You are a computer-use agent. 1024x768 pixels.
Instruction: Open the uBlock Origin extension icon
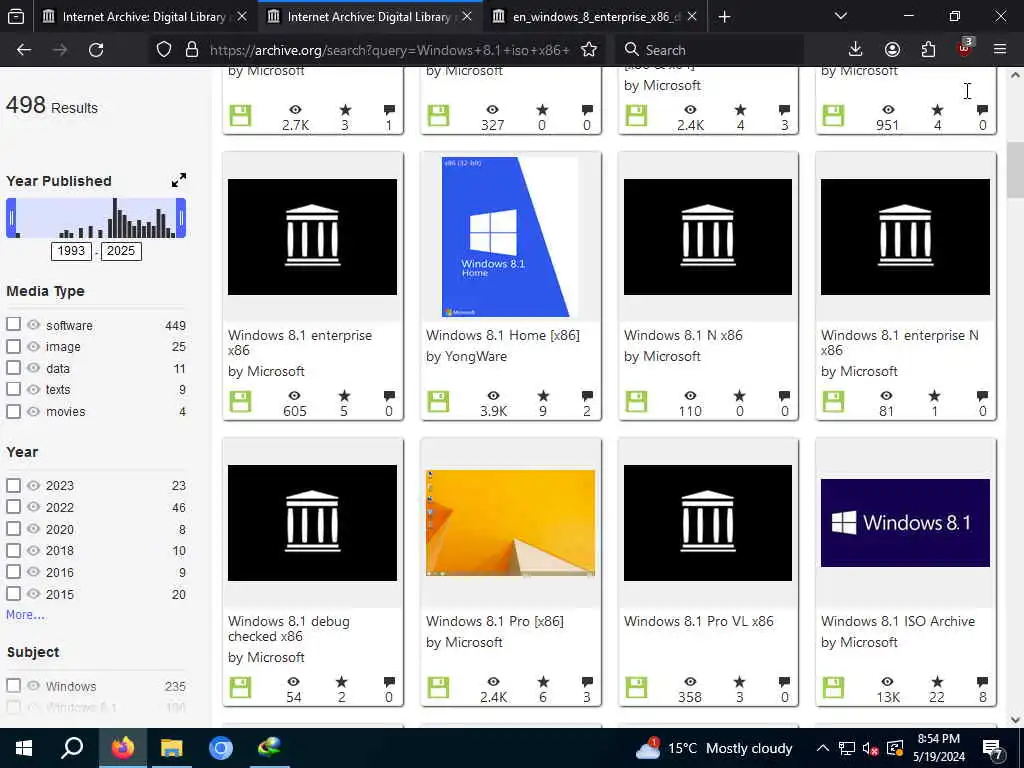[965, 48]
